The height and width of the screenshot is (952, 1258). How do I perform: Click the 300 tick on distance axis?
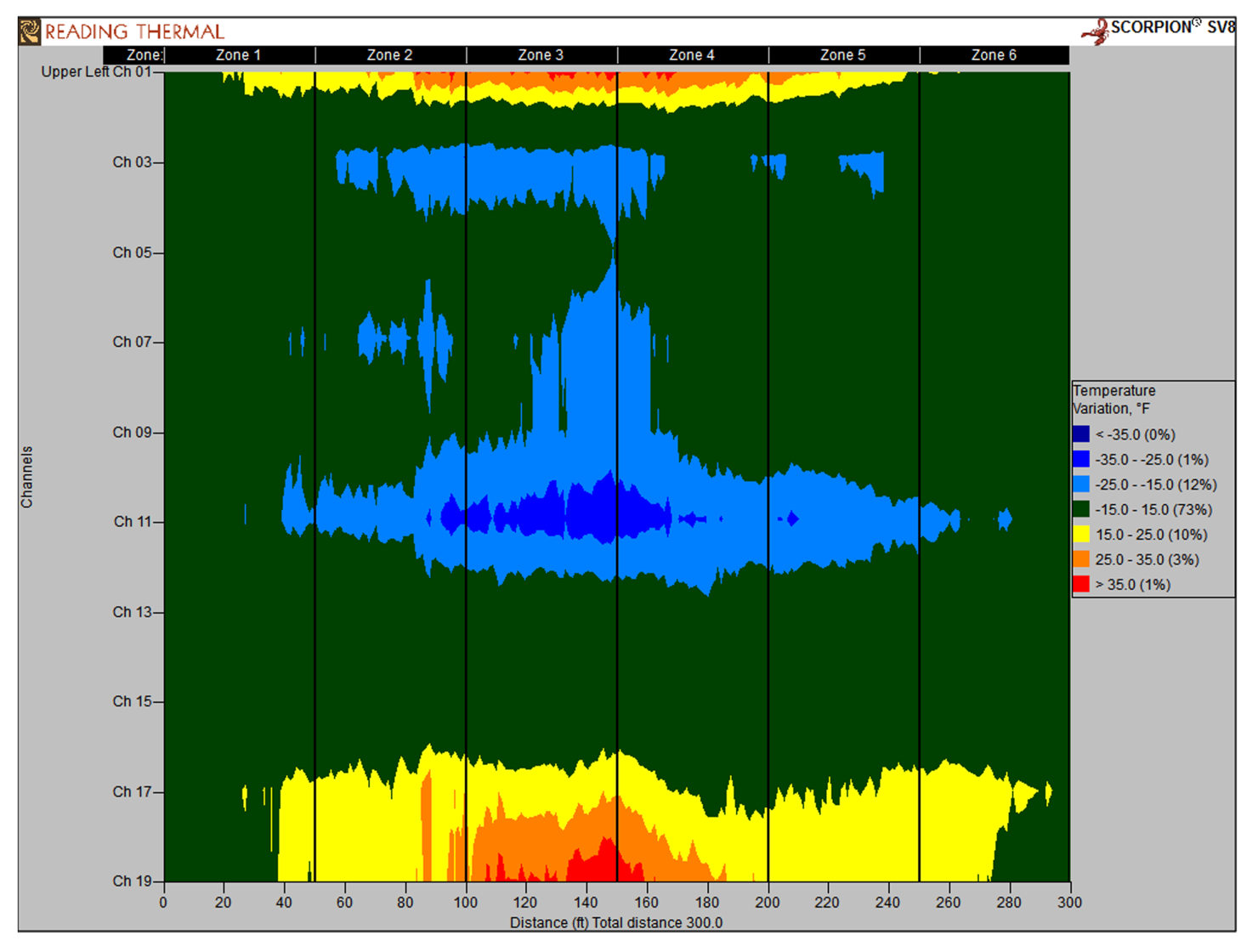pos(1069,903)
